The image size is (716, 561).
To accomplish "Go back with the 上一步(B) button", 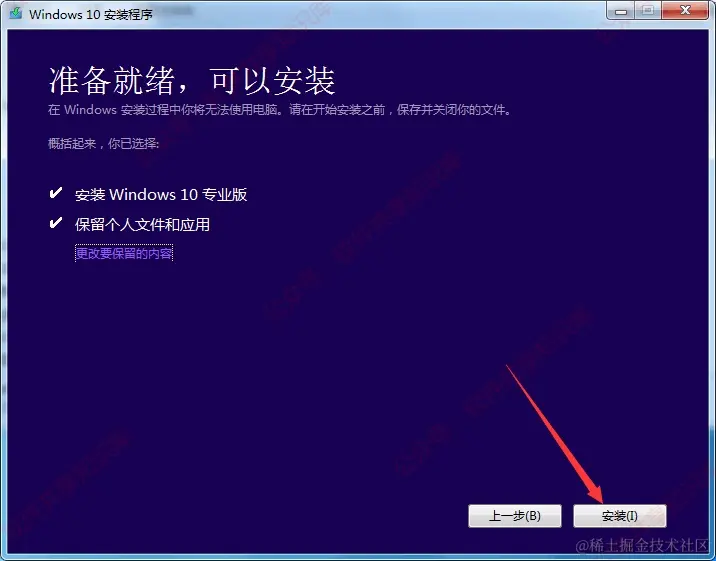I will point(515,516).
